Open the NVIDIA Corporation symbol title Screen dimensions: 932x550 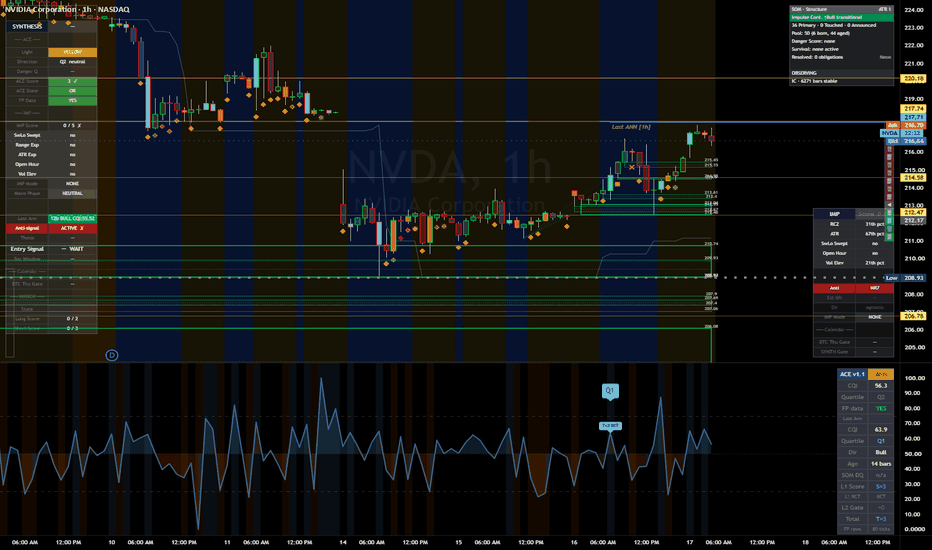[x=40, y=10]
